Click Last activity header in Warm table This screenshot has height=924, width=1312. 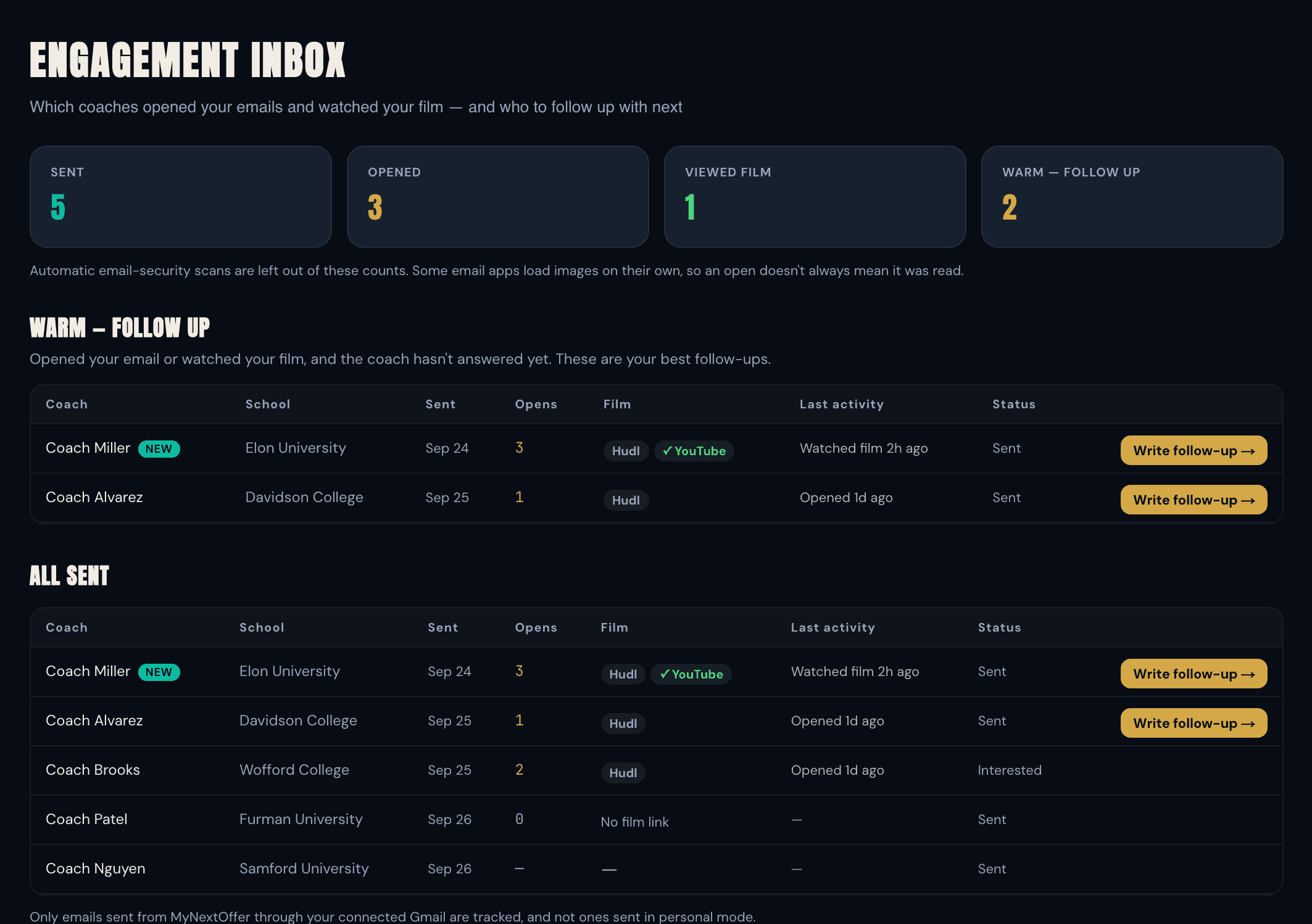[x=842, y=404]
